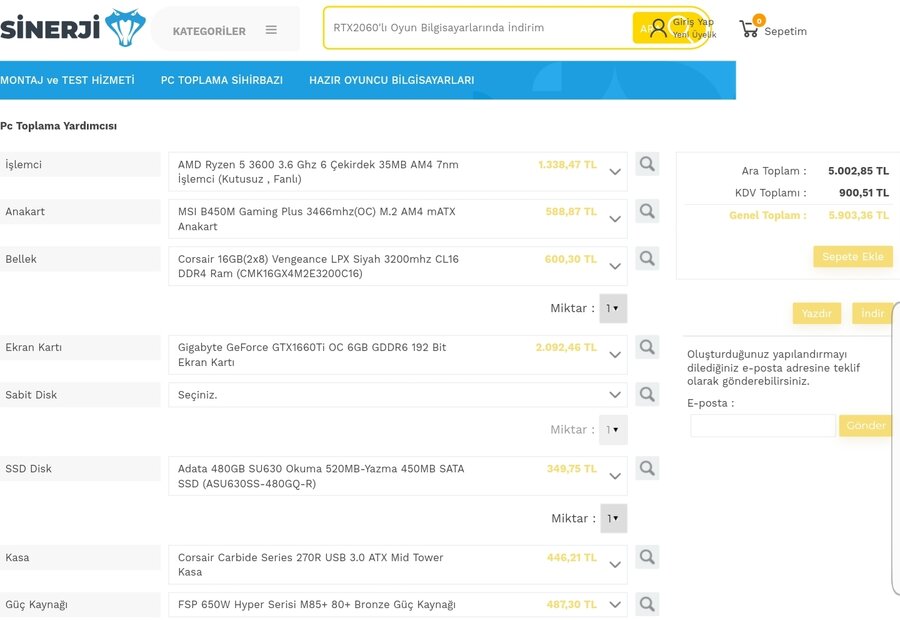Viewport: 900px width, 620px height.
Task: Expand the Corsair Vengeance LPX memory dropdown
Action: [615, 266]
